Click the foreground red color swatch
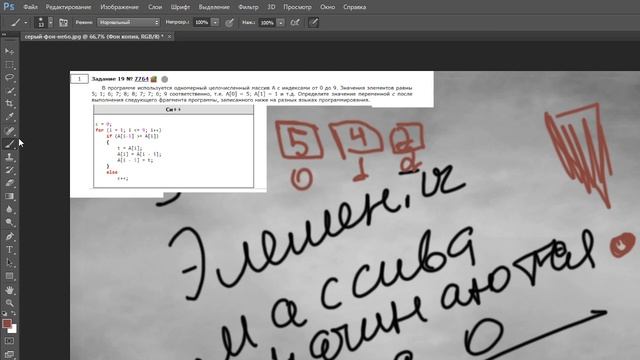The height and width of the screenshot is (360, 640). point(7,324)
